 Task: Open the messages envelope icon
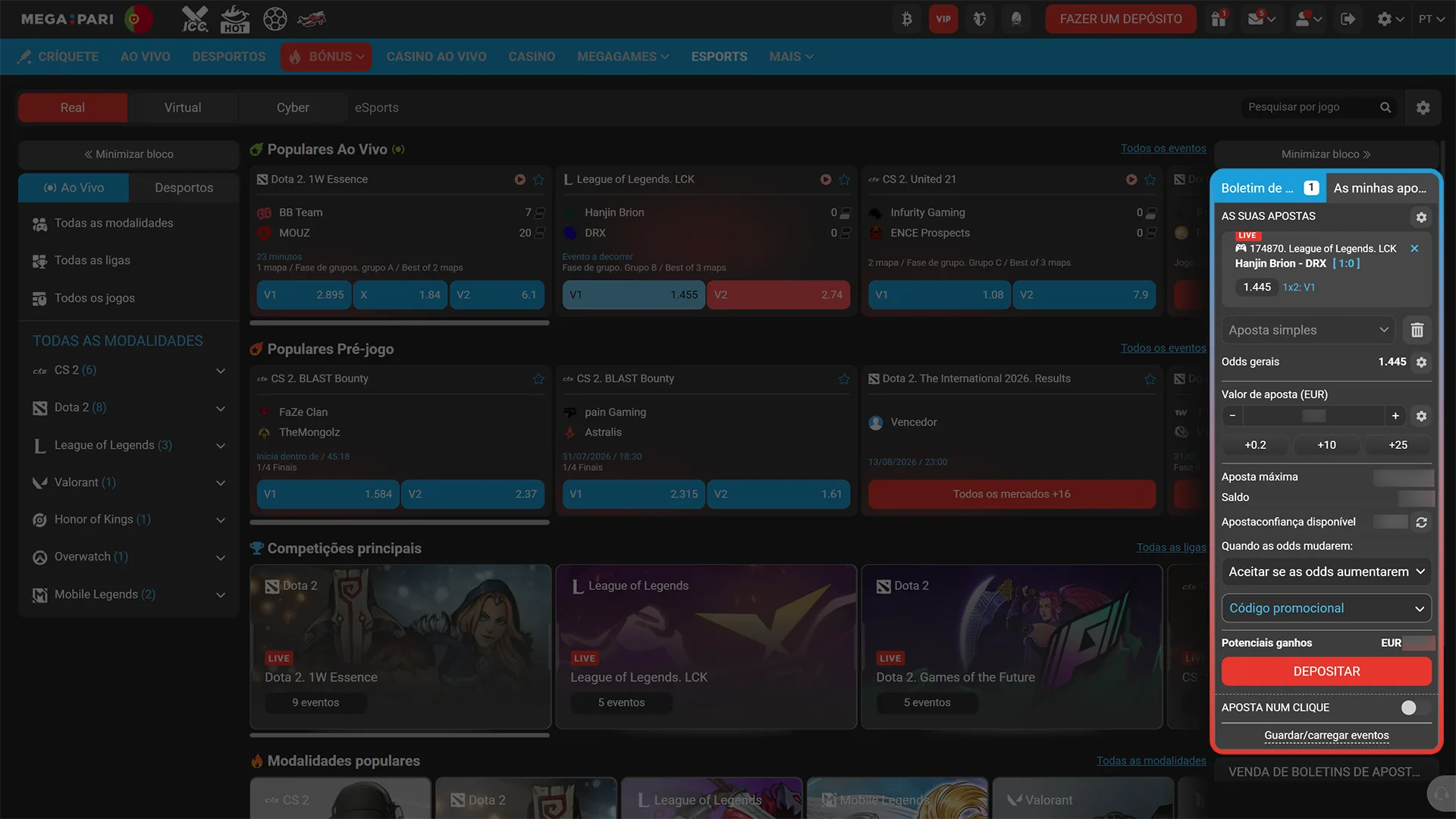tap(1262, 19)
